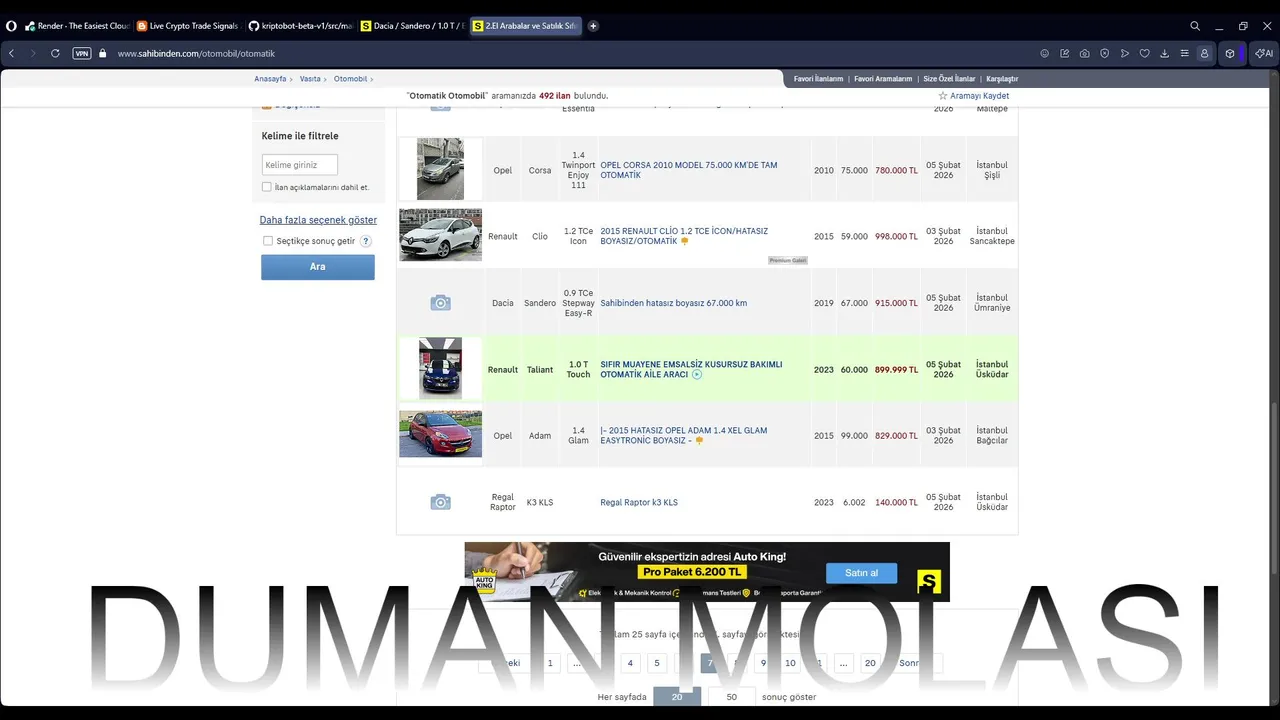Open the extensions cube icon
The height and width of the screenshot is (720, 1280).
tap(1230, 53)
